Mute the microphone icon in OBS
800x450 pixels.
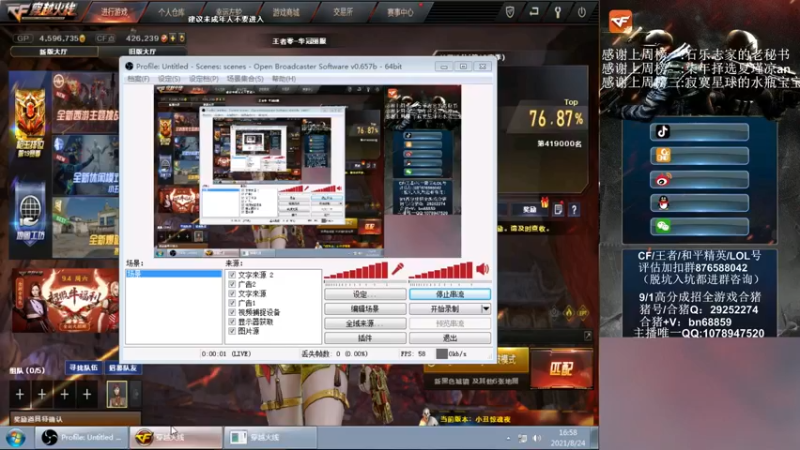pos(397,269)
